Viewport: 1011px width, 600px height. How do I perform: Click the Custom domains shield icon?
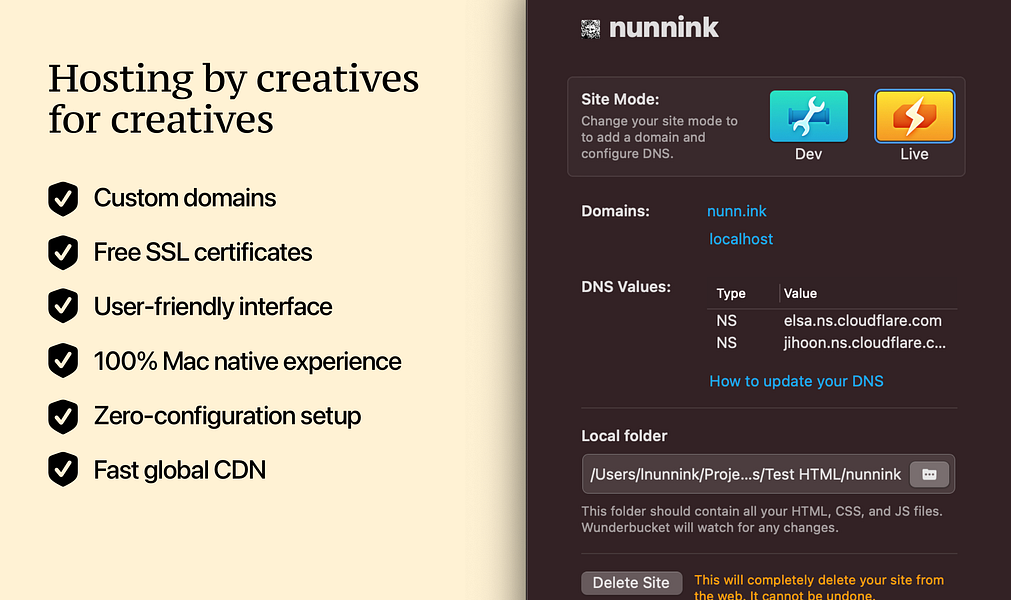click(x=63, y=198)
